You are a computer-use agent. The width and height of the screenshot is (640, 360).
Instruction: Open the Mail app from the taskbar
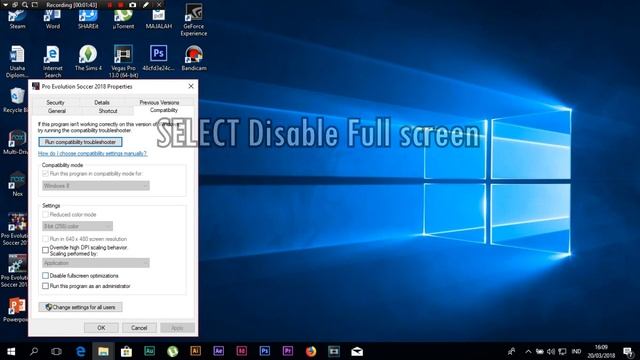357,351
